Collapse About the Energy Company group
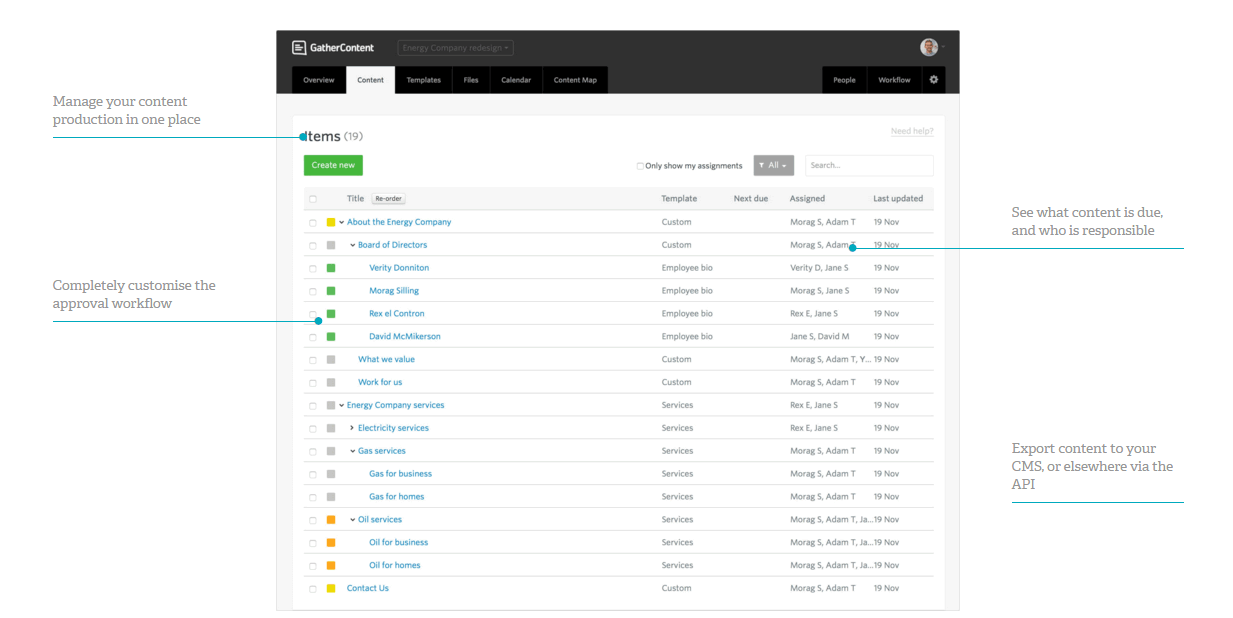The width and height of the screenshot is (1233, 618). click(x=341, y=222)
